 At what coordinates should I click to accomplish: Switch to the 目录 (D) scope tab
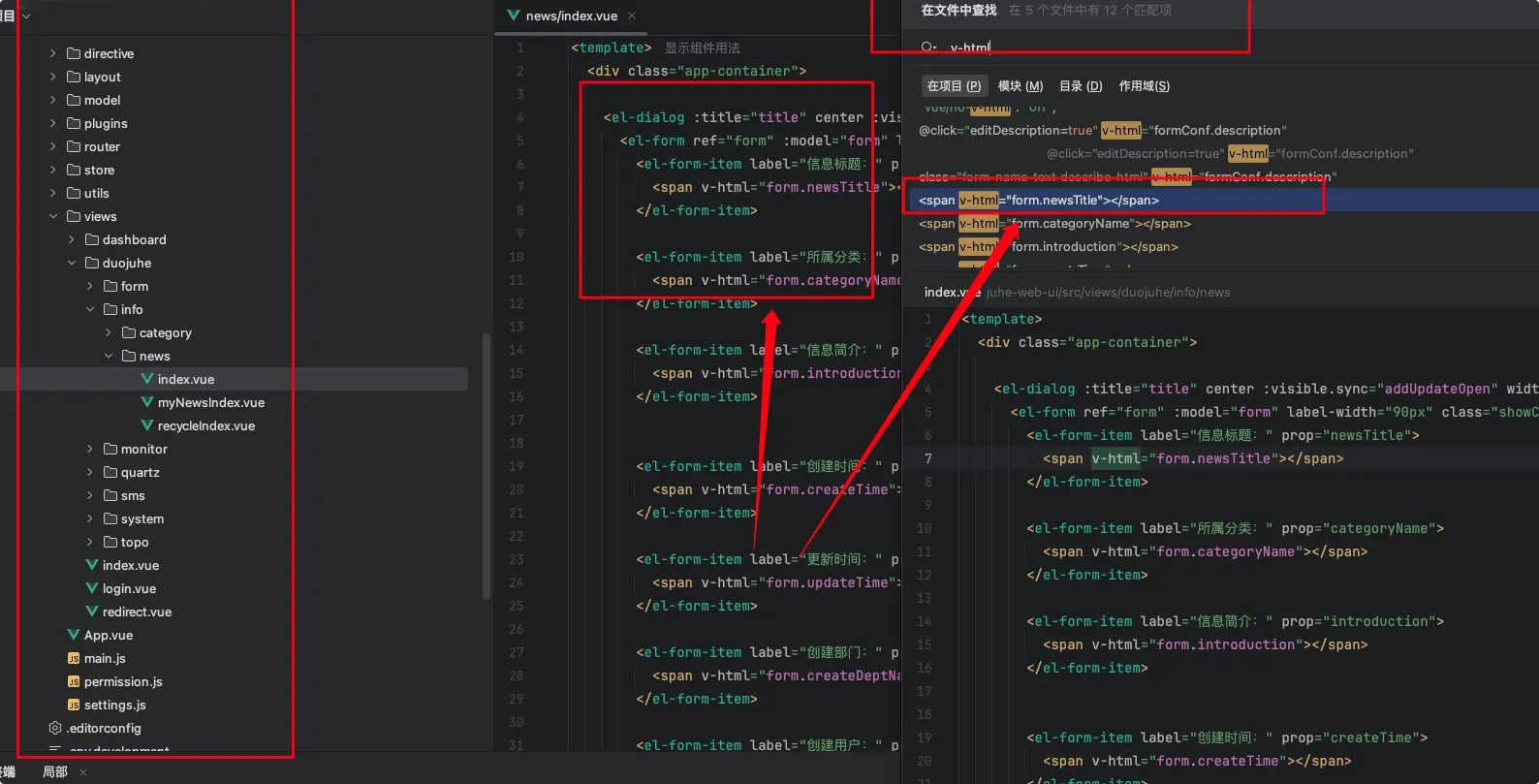coord(1081,86)
